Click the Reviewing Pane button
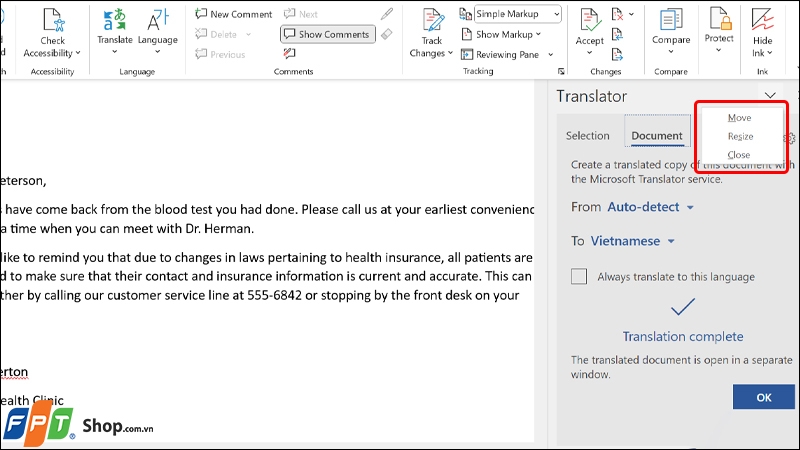The image size is (800, 450). [x=500, y=54]
